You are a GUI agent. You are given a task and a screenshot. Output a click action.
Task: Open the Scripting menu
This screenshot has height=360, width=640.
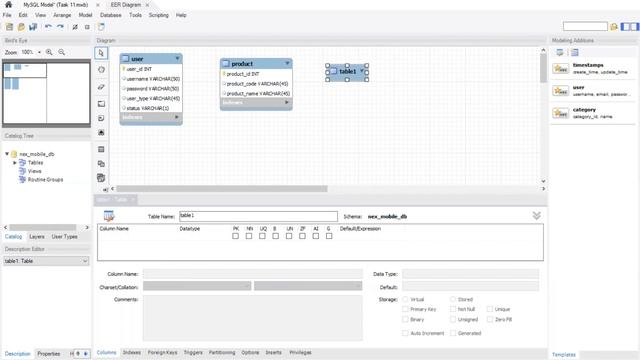click(x=158, y=15)
